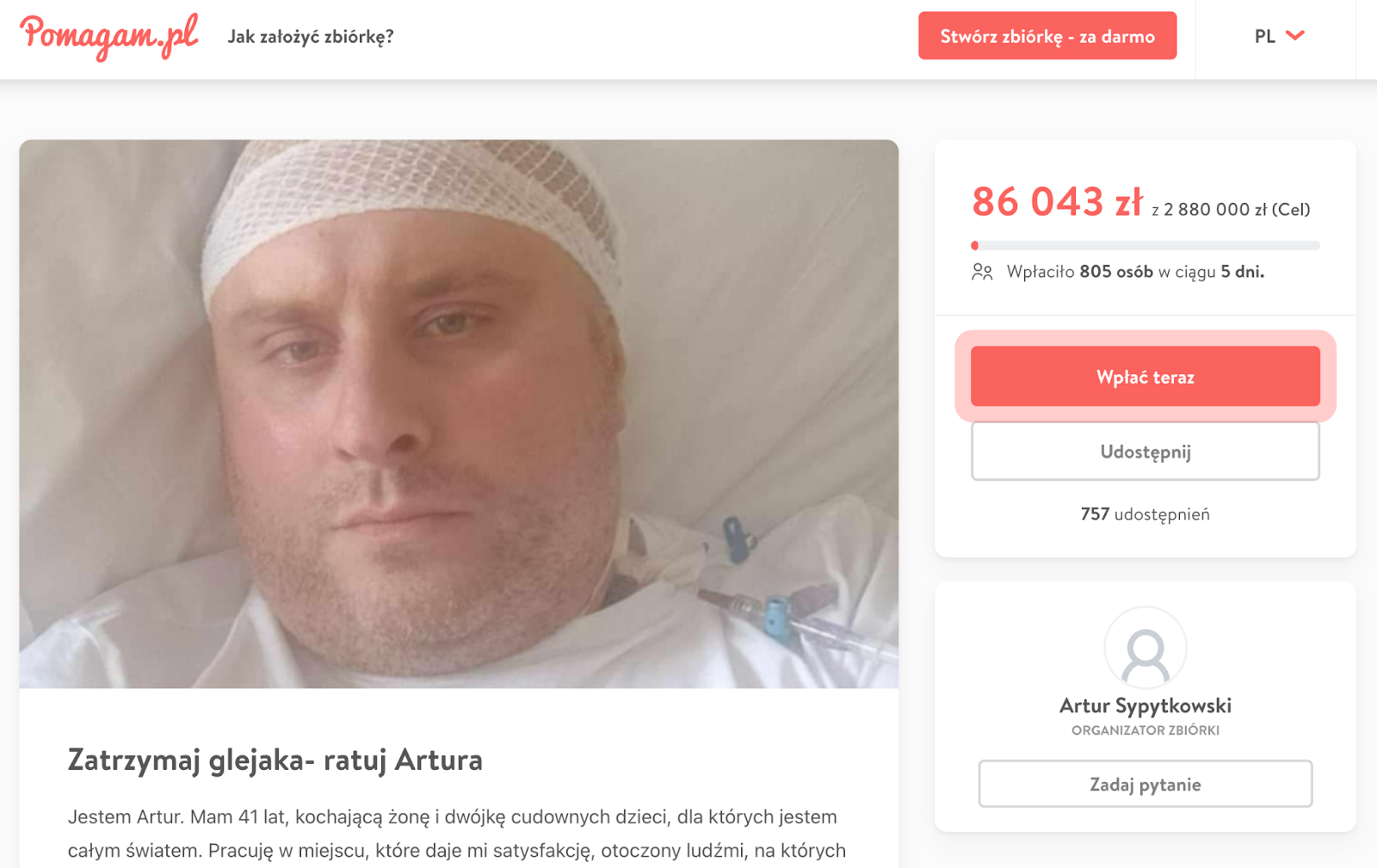Click the Wpłać teraz donate button
Viewport: 1377px width, 868px height.
(x=1145, y=376)
